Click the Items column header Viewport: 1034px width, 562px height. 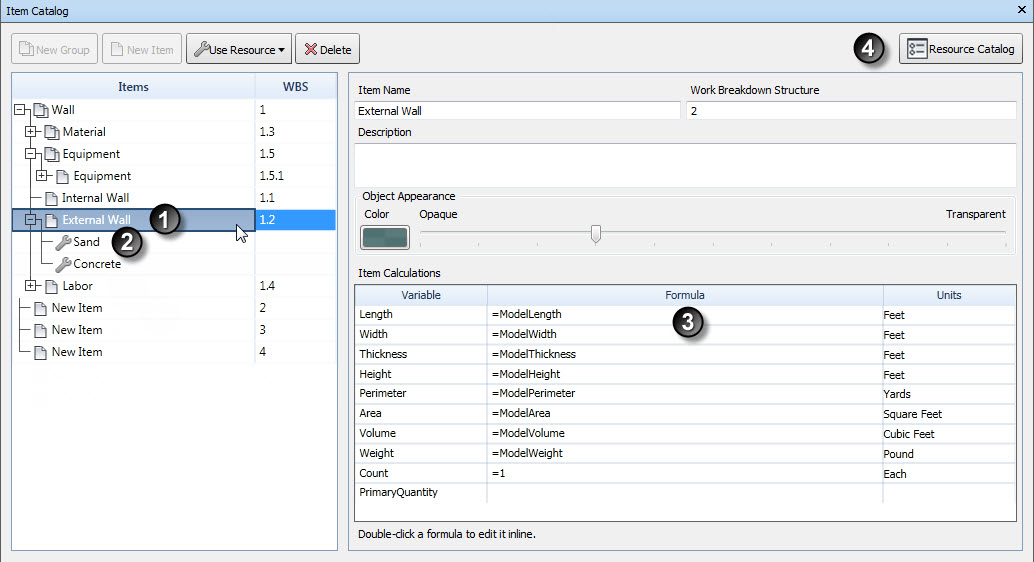pos(133,87)
